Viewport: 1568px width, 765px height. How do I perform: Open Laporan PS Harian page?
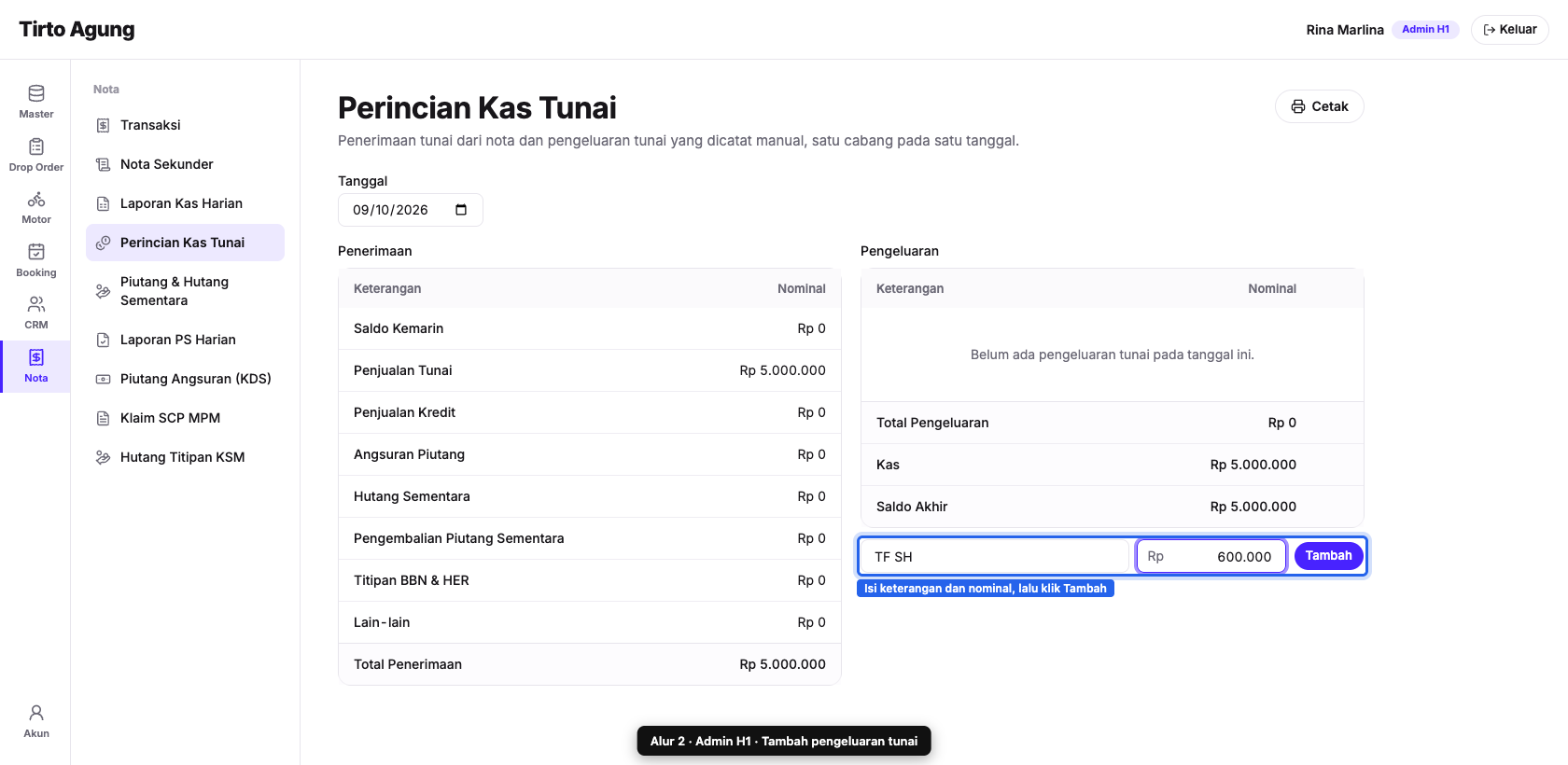point(185,340)
